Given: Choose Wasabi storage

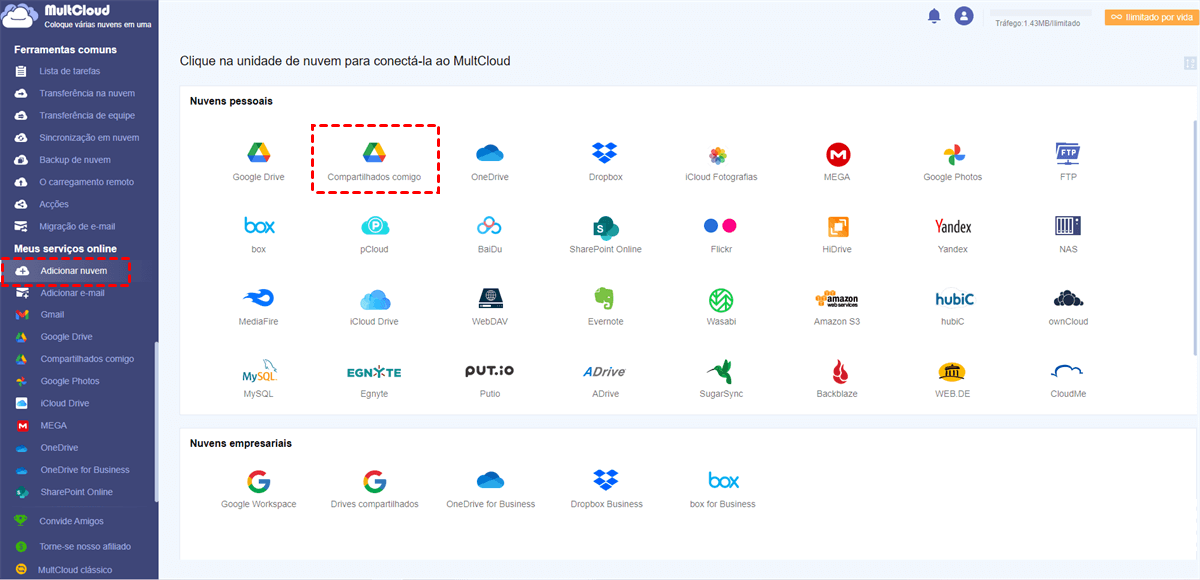Looking at the screenshot, I should (x=721, y=306).
